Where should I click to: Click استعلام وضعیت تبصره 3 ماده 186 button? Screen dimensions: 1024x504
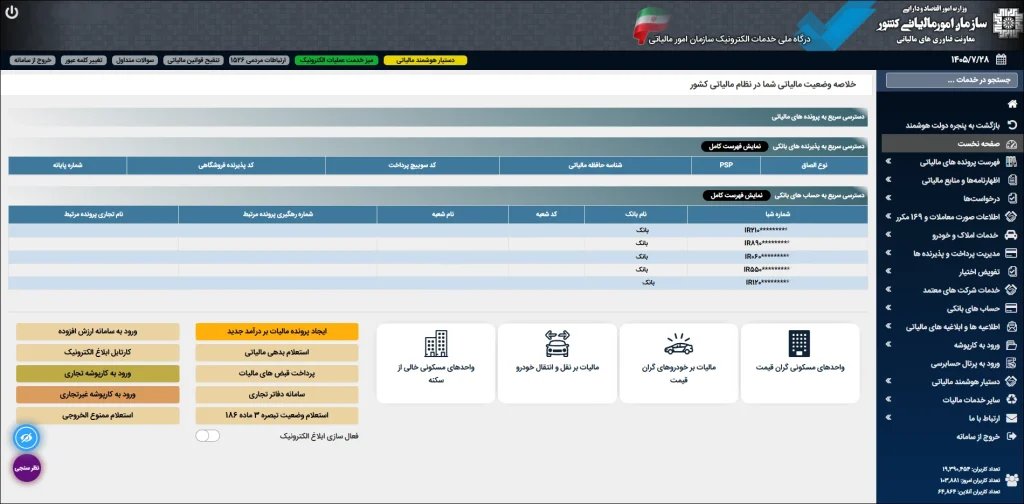pyautogui.click(x=277, y=415)
